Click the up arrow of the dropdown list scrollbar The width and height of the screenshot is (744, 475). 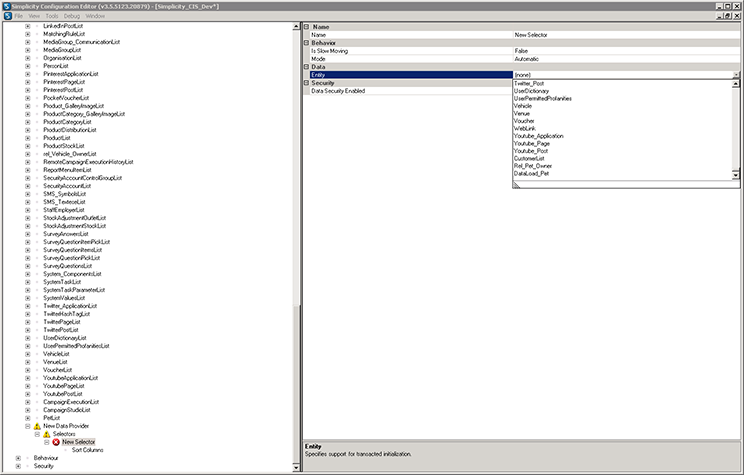[735, 84]
